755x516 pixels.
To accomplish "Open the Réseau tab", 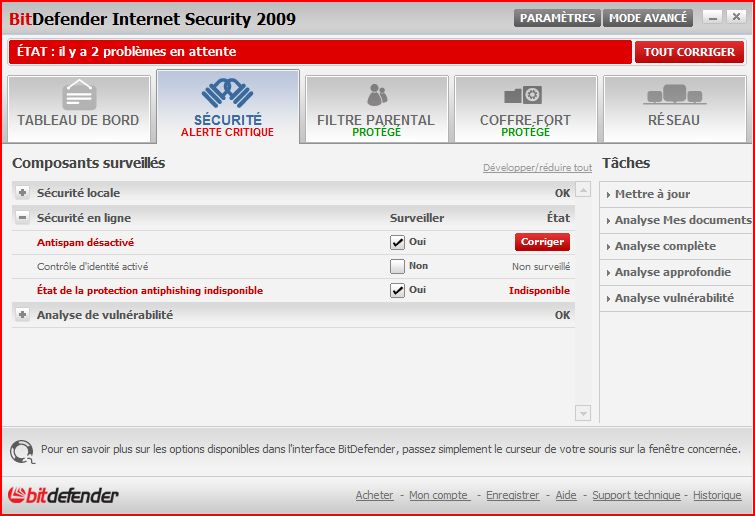I will pyautogui.click(x=675, y=109).
